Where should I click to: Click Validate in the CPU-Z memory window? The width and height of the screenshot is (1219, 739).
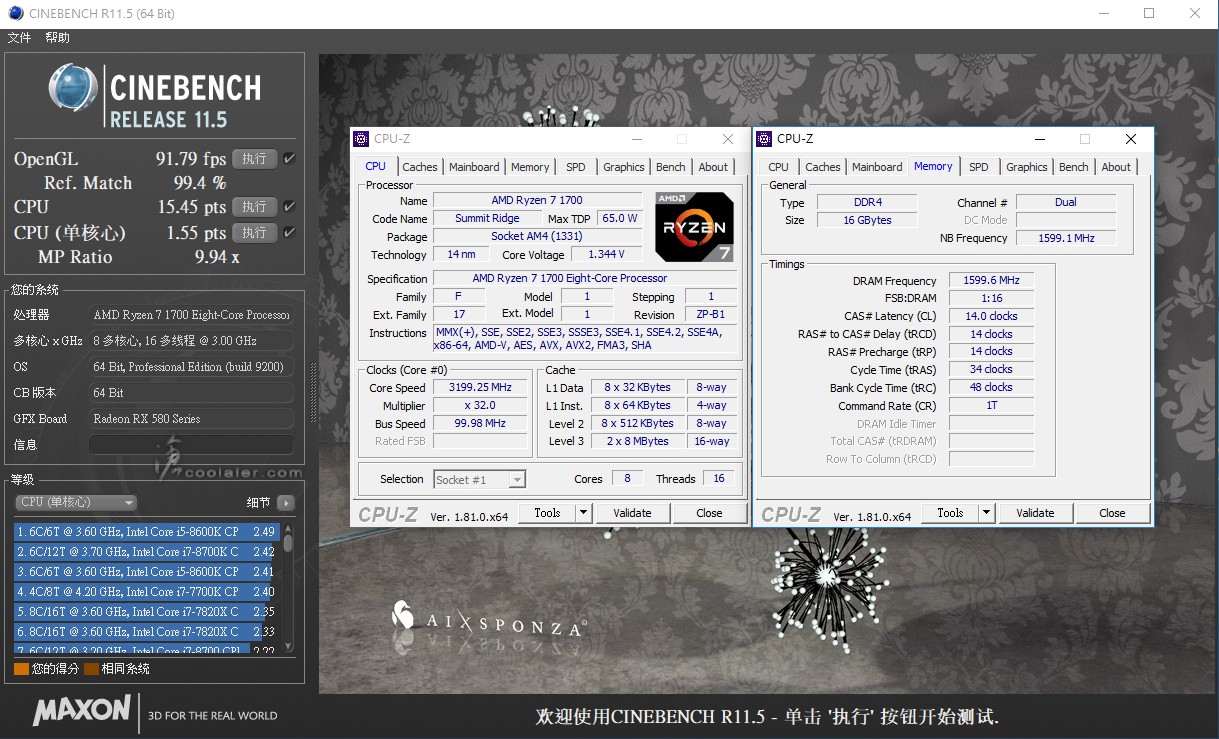[1035, 513]
